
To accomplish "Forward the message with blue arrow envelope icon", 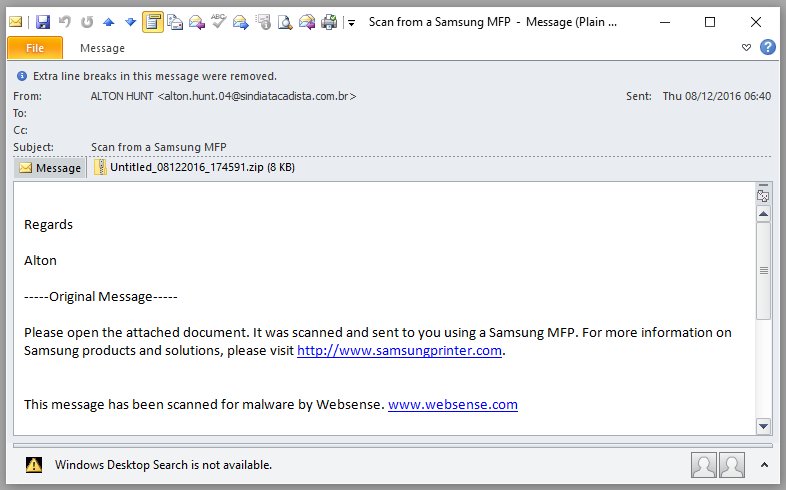I will (x=241, y=22).
